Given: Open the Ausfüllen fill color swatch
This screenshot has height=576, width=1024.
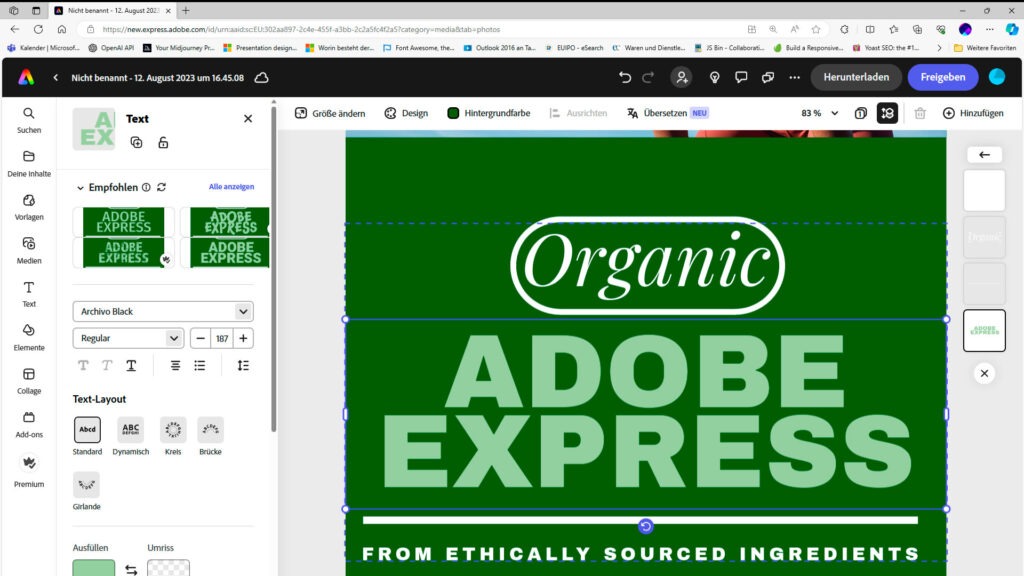Looking at the screenshot, I should pyautogui.click(x=93, y=568).
